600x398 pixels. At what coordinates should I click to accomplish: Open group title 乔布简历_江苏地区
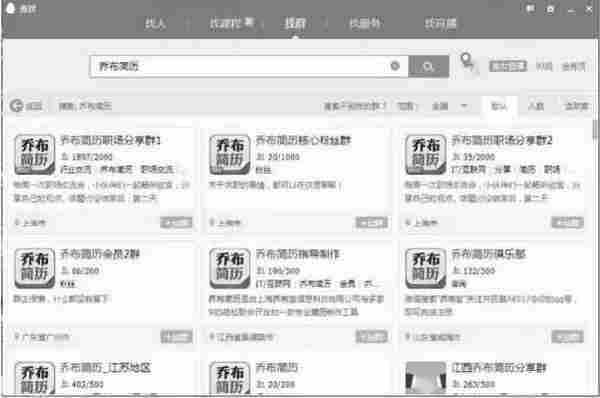click(105, 368)
